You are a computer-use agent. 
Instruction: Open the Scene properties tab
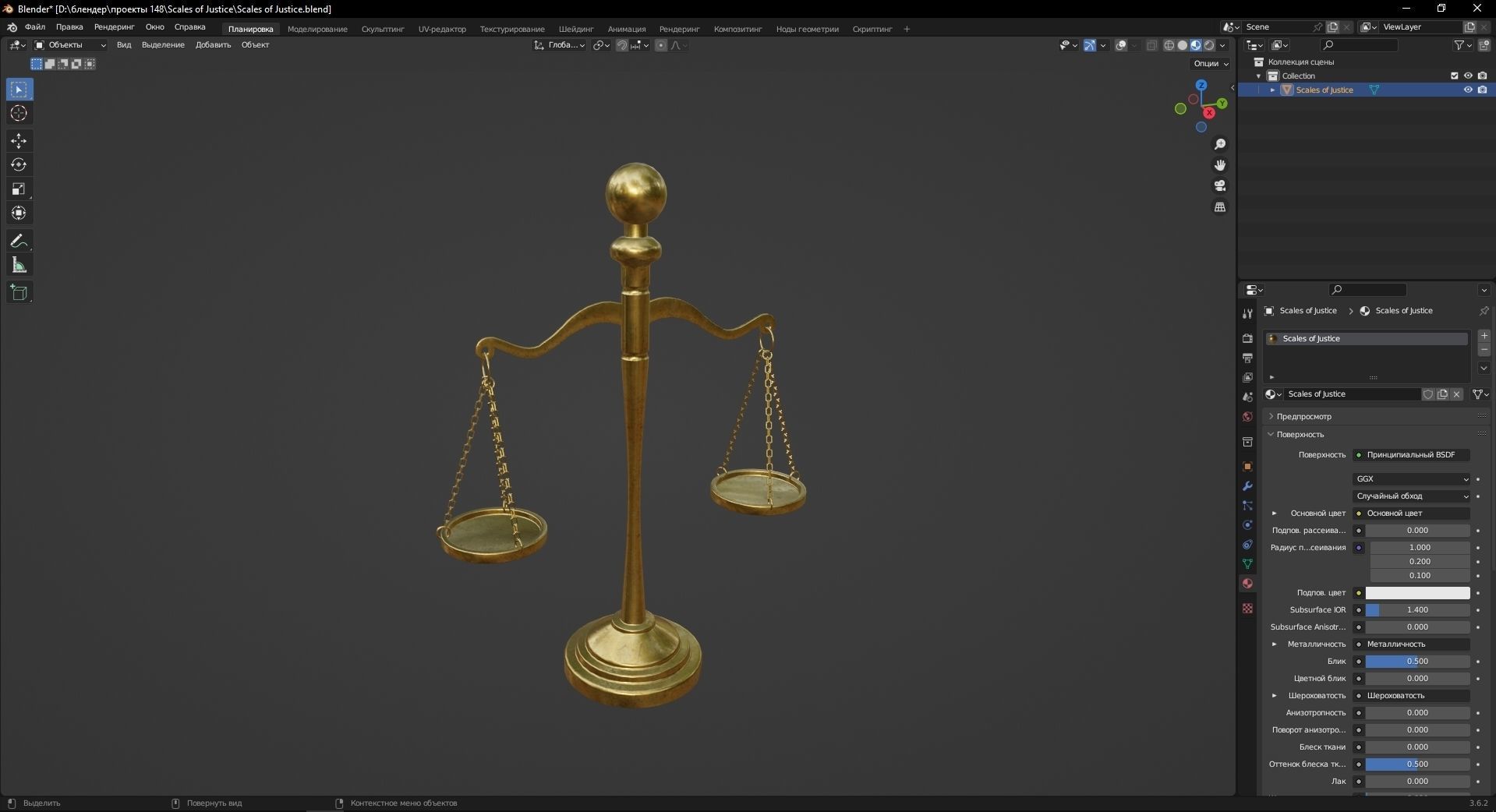(1247, 397)
